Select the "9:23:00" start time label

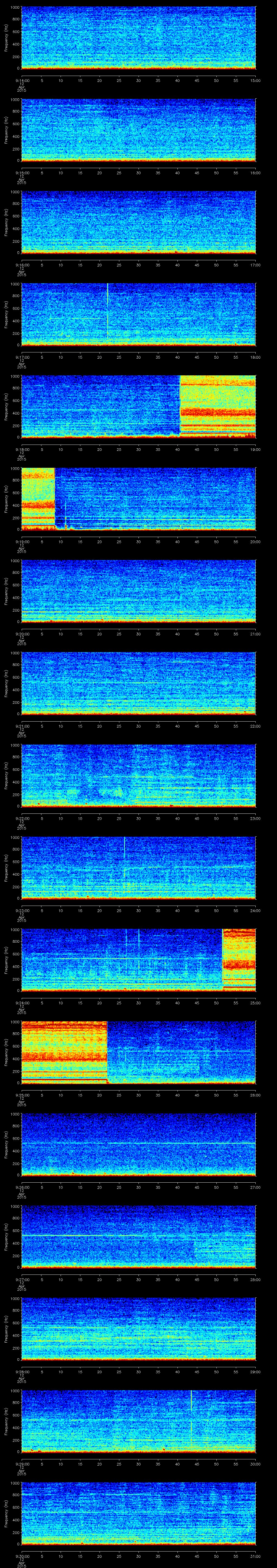(22, 910)
